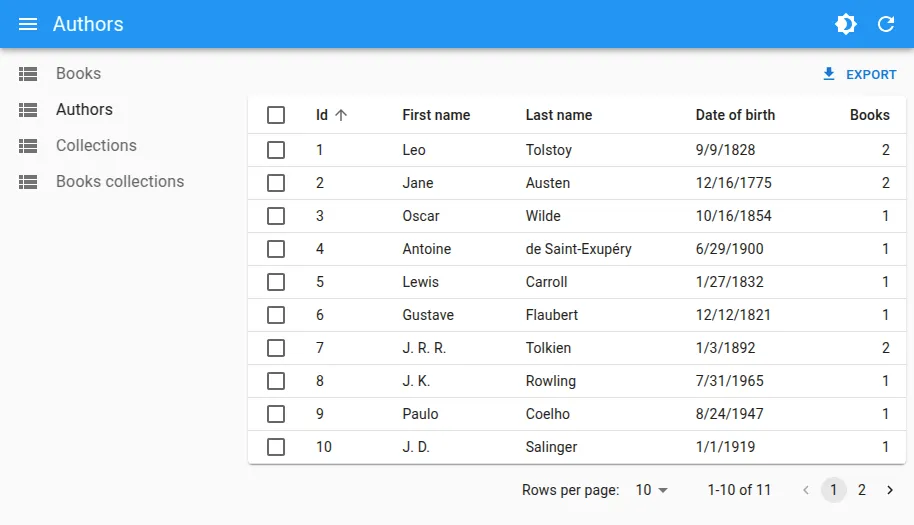Go to next page using the right chevron
The width and height of the screenshot is (914, 525).
click(x=890, y=490)
